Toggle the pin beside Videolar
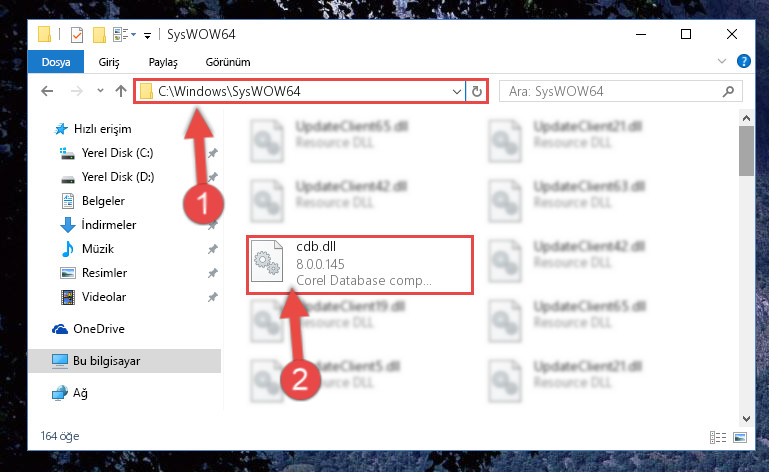The image size is (769, 472). coord(212,297)
